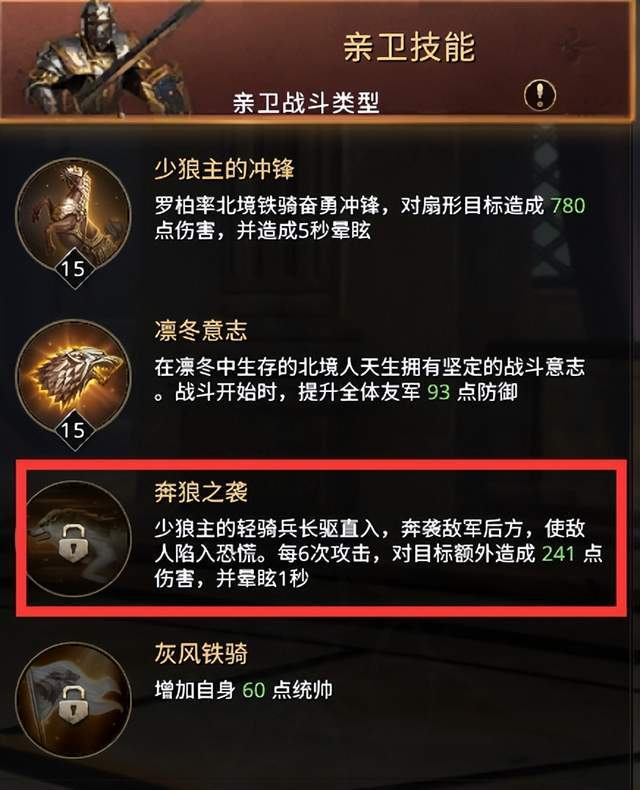
Task: Select the 凛冬意志 skill title
Action: (x=201, y=331)
